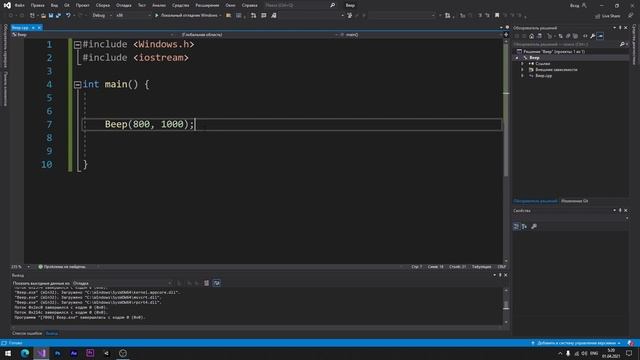640x360 pixels.
Task: Toggle word wrap in the Output window
Action: 216,283
